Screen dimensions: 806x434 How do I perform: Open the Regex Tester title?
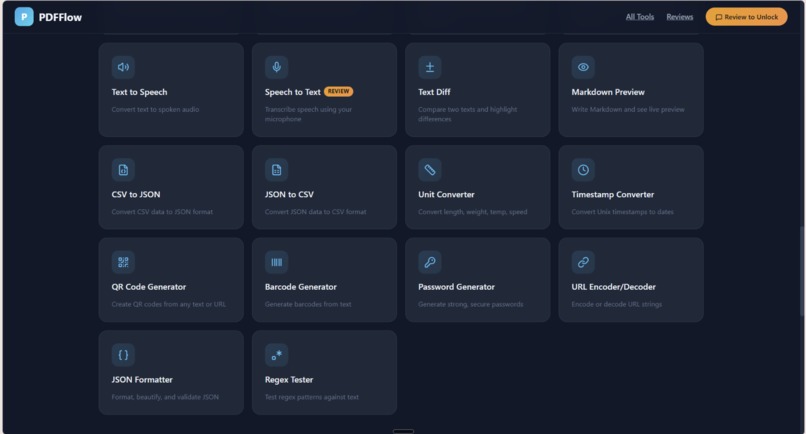(x=289, y=379)
